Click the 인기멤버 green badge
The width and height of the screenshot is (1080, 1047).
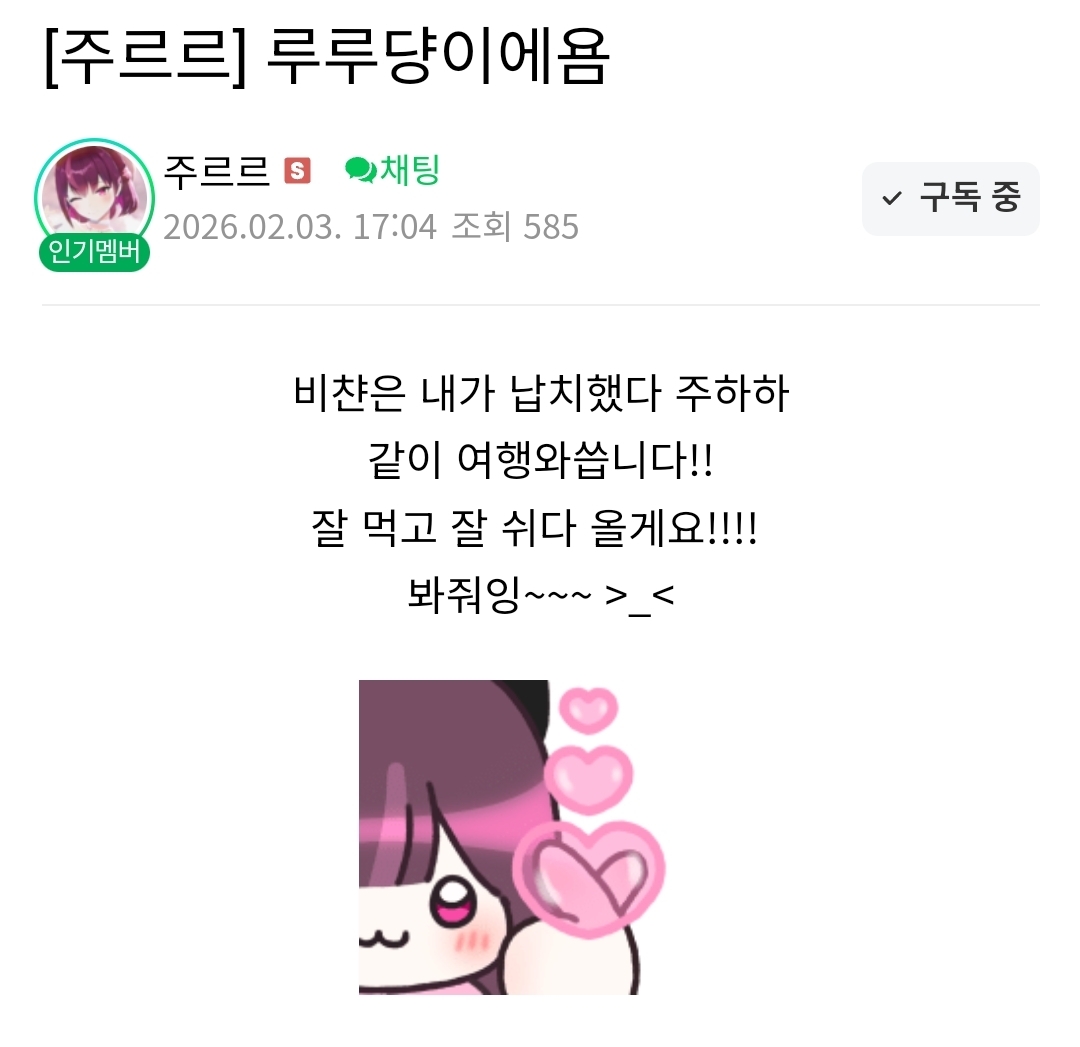tap(94, 251)
